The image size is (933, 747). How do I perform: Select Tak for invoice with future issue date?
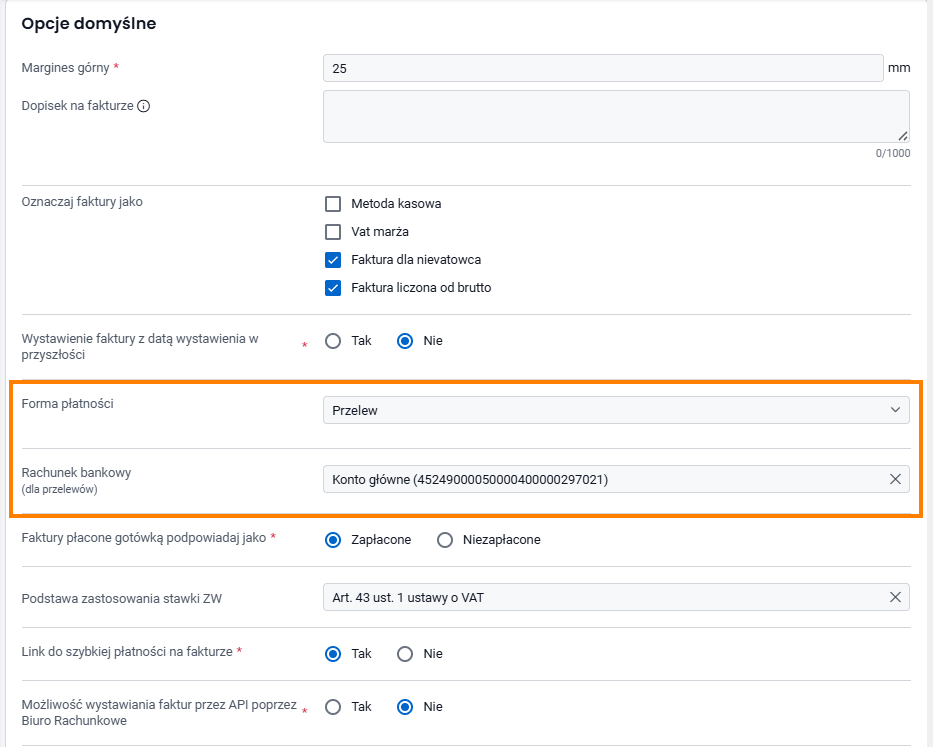point(333,341)
